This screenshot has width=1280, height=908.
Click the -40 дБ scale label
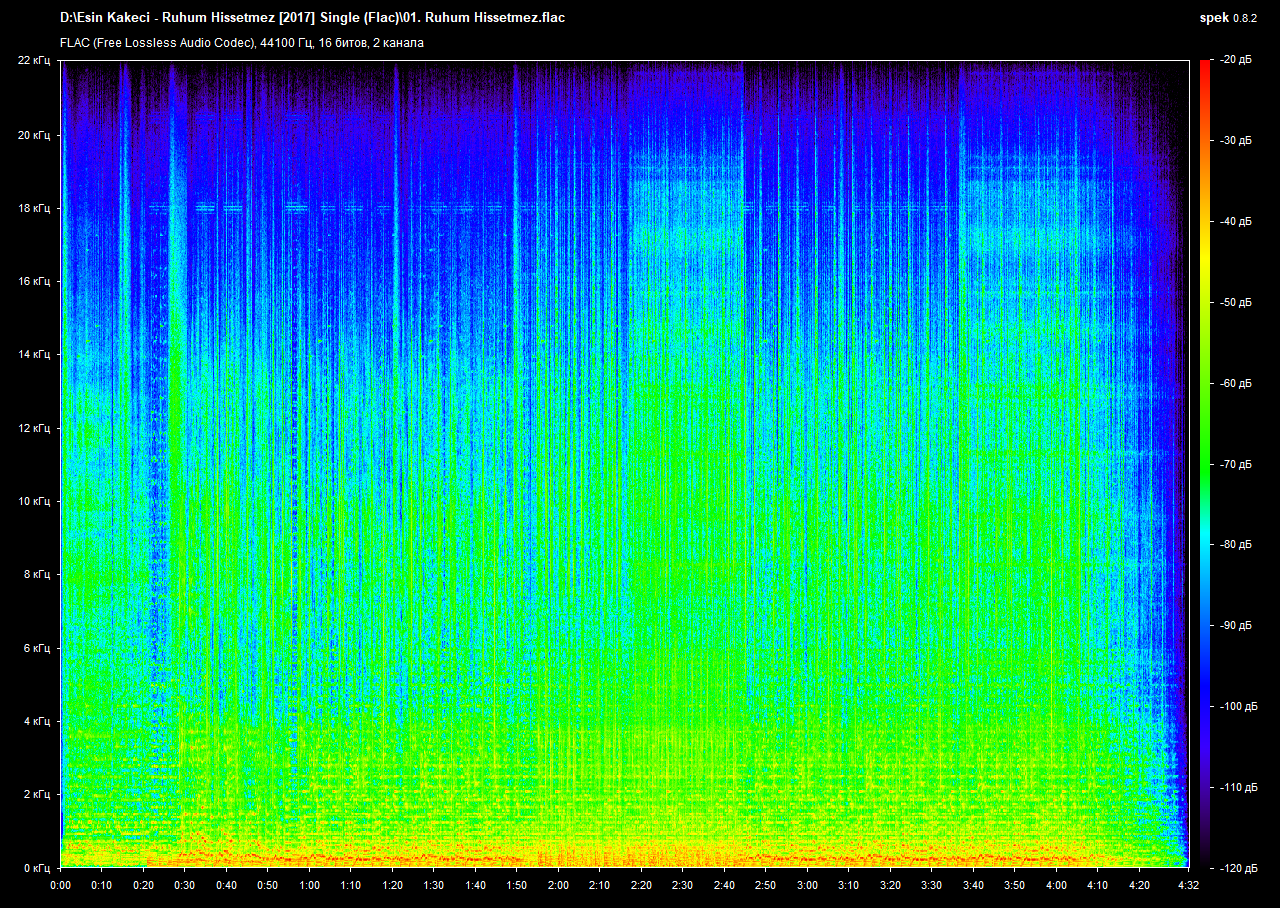tap(1236, 222)
